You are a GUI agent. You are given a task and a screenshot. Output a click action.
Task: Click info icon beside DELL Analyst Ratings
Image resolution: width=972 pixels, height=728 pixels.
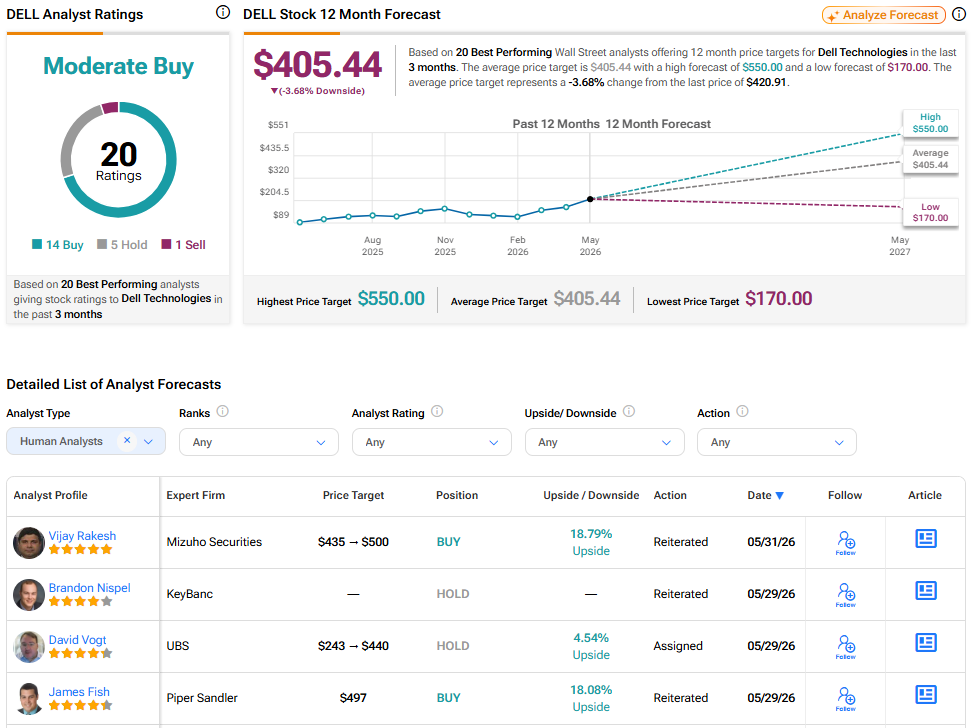pos(223,12)
